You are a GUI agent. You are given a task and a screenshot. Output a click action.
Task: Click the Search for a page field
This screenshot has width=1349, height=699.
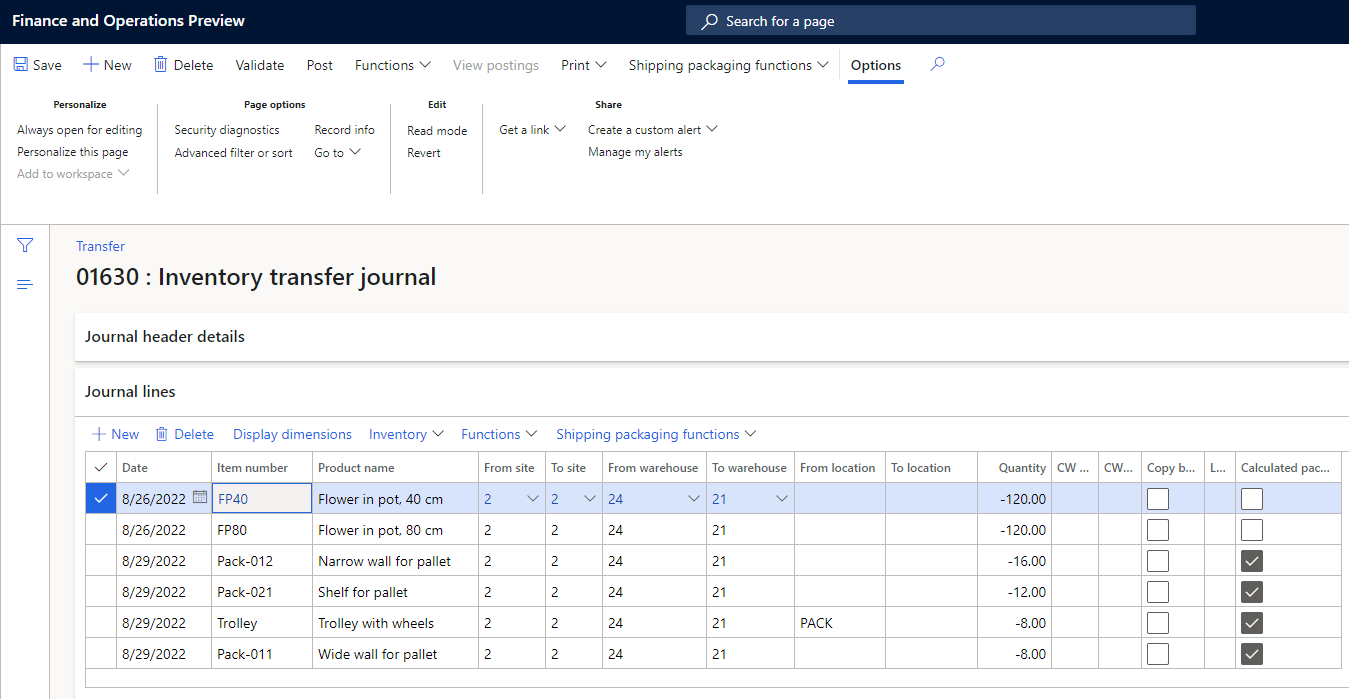pyautogui.click(x=940, y=21)
